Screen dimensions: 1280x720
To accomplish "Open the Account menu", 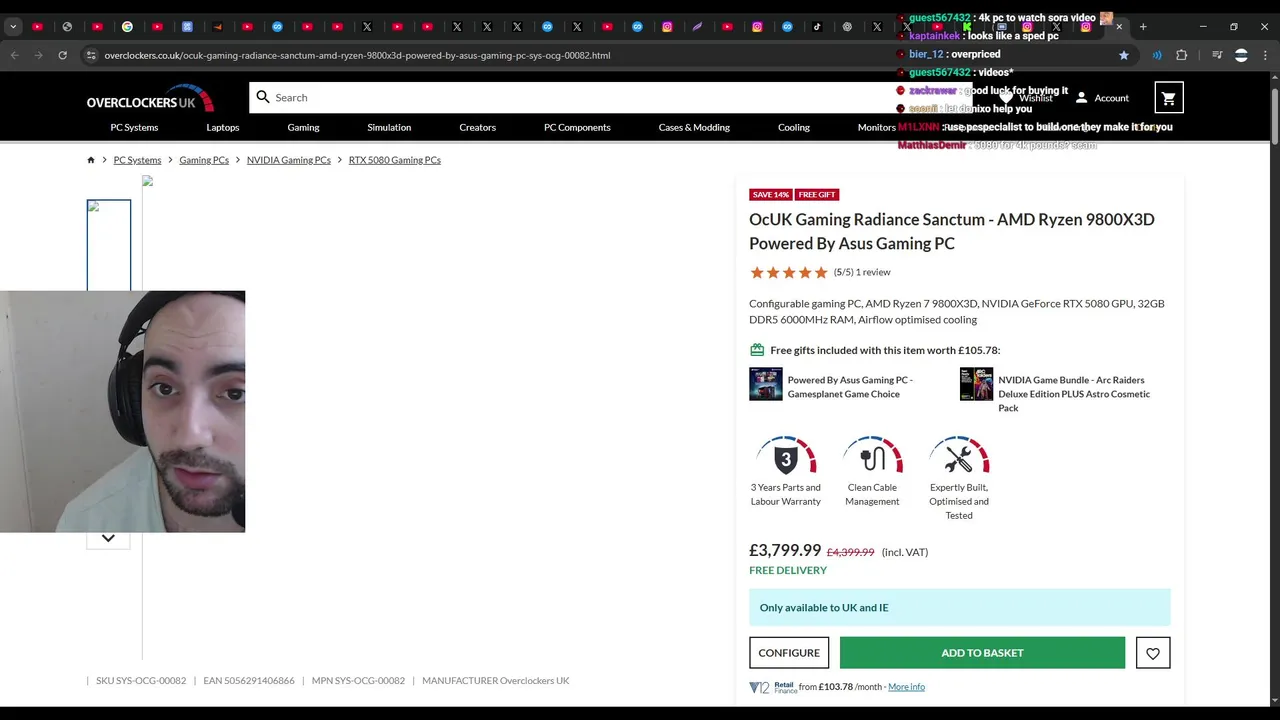I will [x=1101, y=98].
